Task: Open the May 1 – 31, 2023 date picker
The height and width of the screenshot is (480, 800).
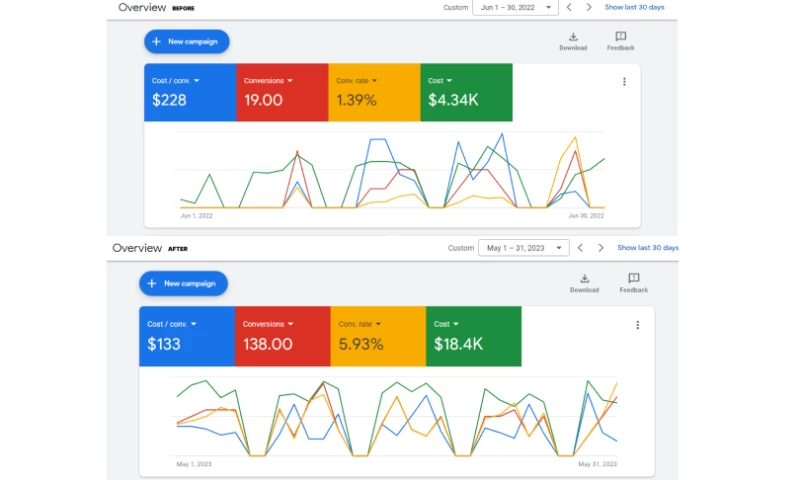Action: tap(524, 248)
